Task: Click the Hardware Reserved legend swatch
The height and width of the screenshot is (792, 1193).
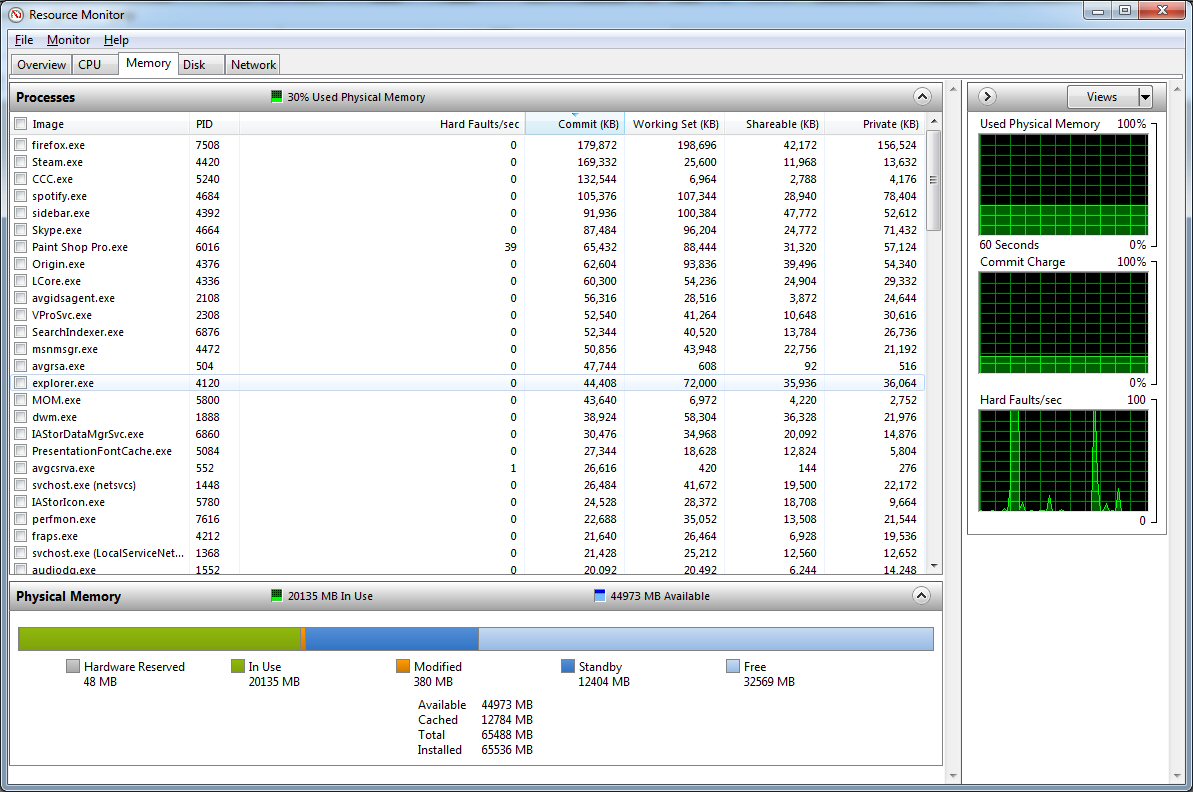Action: (73, 666)
